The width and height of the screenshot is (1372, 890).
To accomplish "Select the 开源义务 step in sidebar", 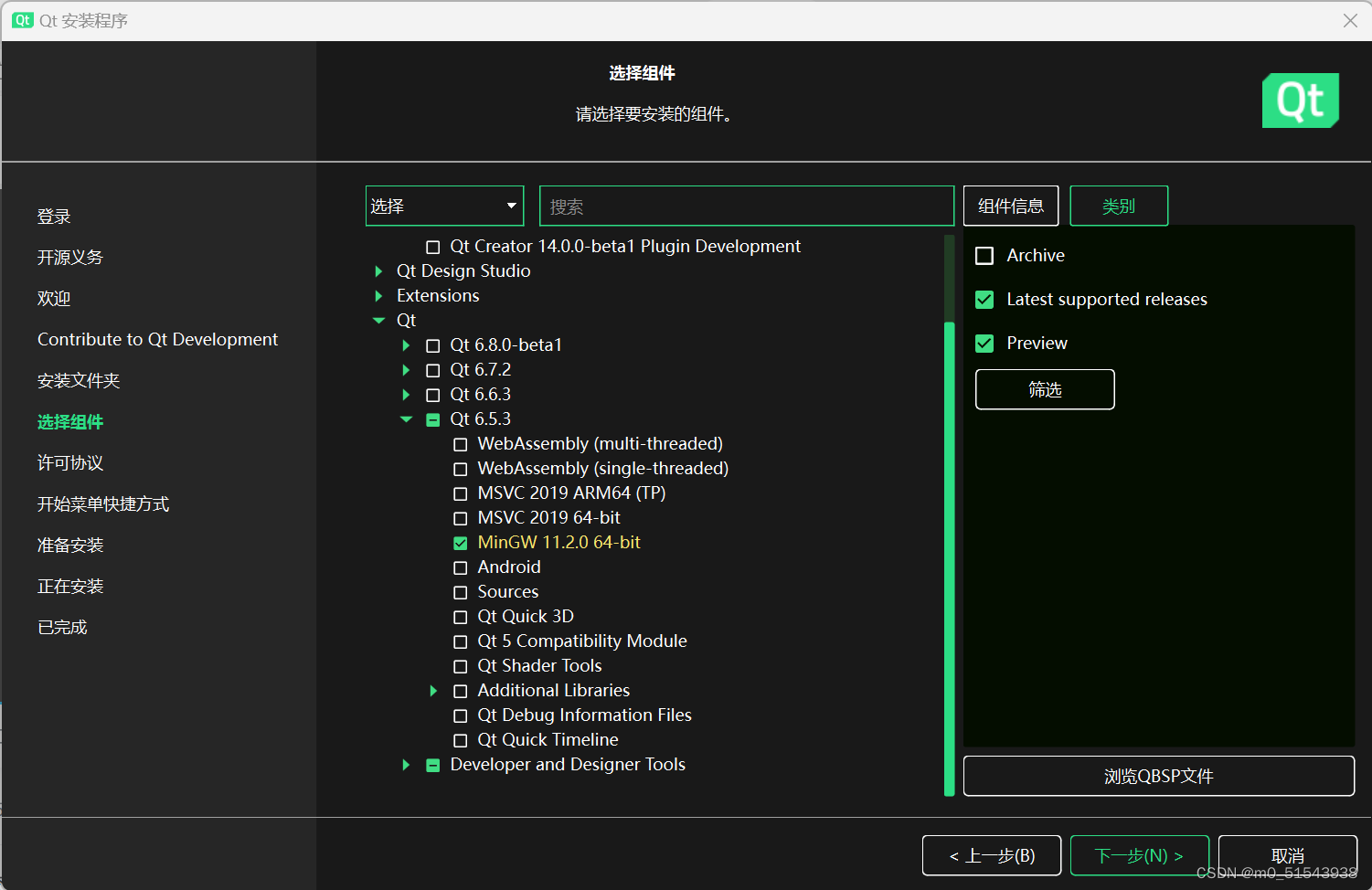I will pos(70,258).
